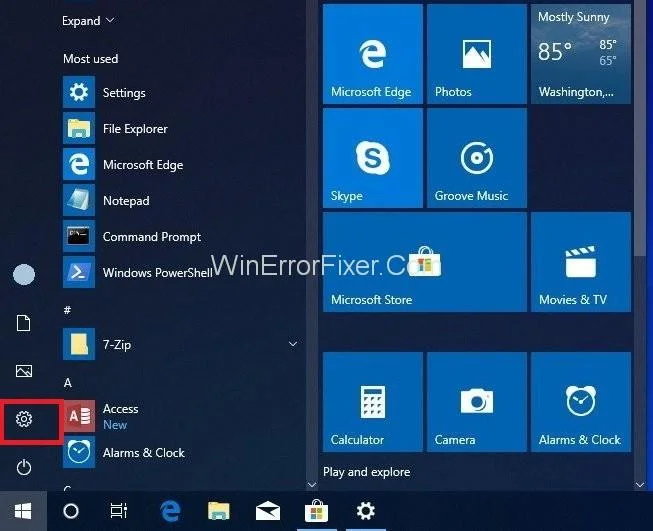Open Mail from the taskbar
The height and width of the screenshot is (531, 653).
267,511
